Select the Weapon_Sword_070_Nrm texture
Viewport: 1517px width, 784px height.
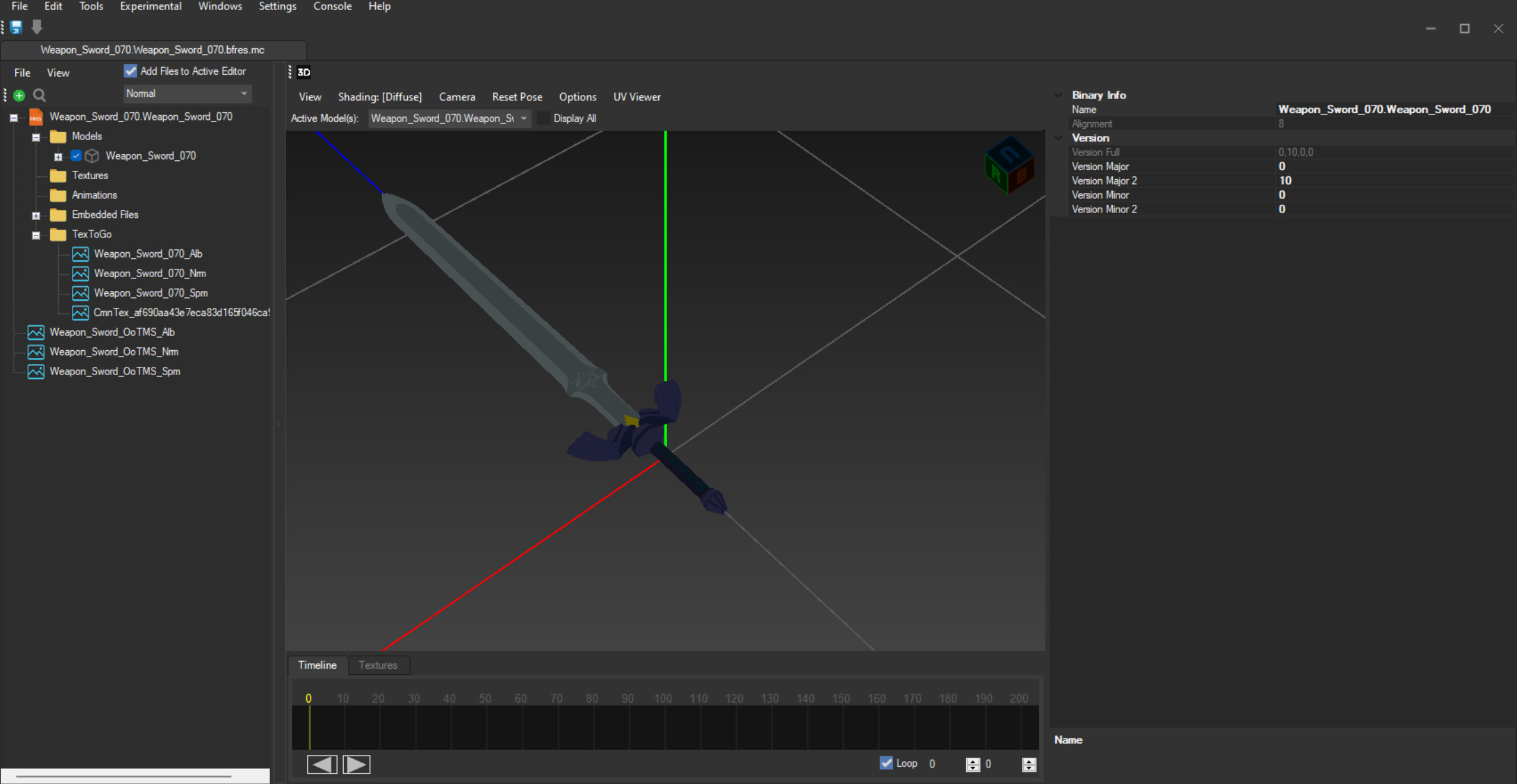click(x=150, y=273)
